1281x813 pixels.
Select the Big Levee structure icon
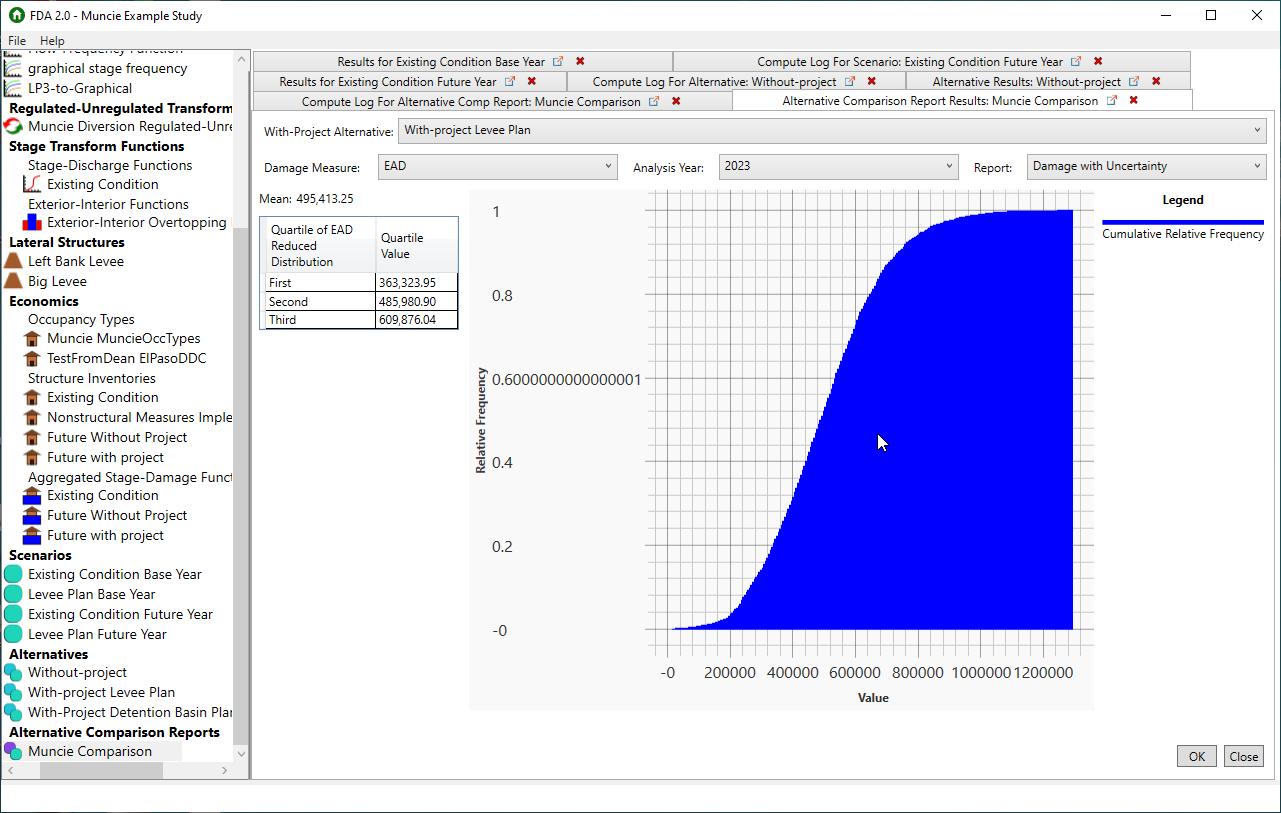[x=16, y=281]
